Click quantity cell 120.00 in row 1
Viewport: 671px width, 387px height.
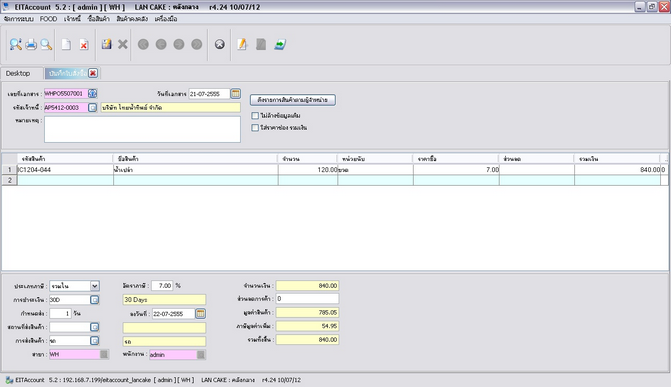308,170
